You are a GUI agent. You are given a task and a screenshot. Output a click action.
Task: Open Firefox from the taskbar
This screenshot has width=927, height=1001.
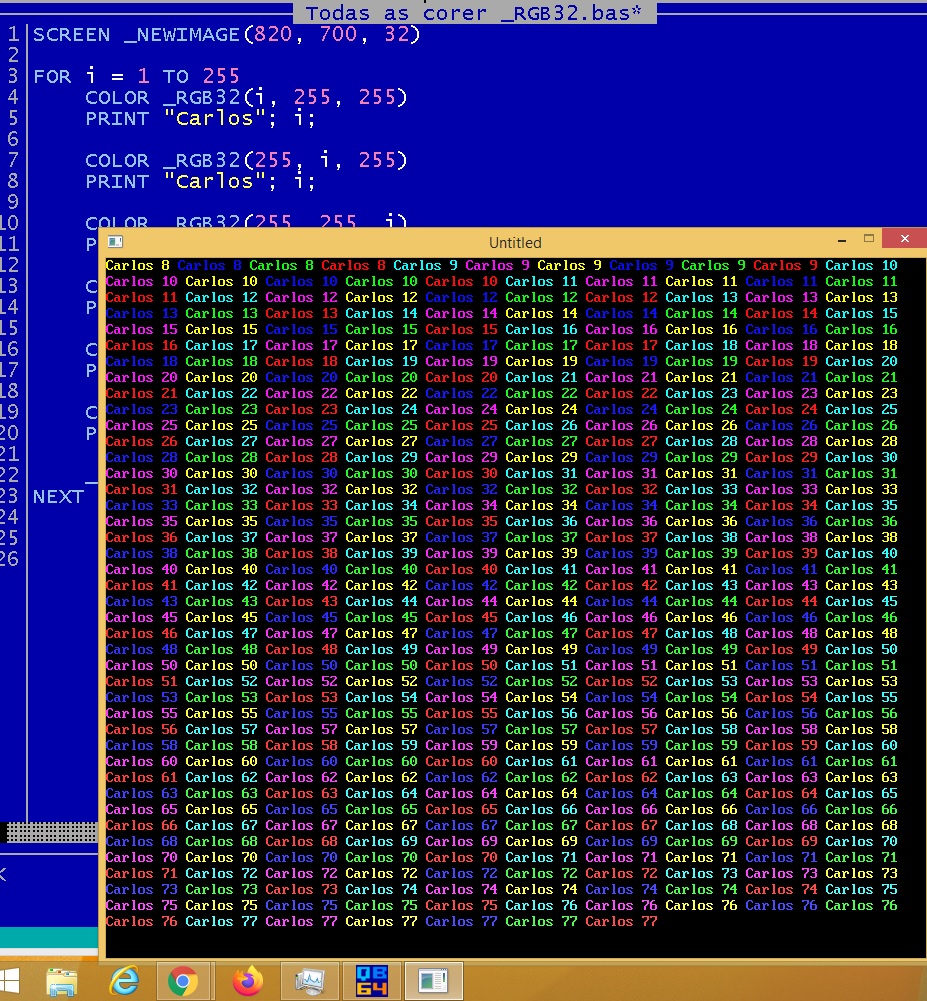point(247,982)
